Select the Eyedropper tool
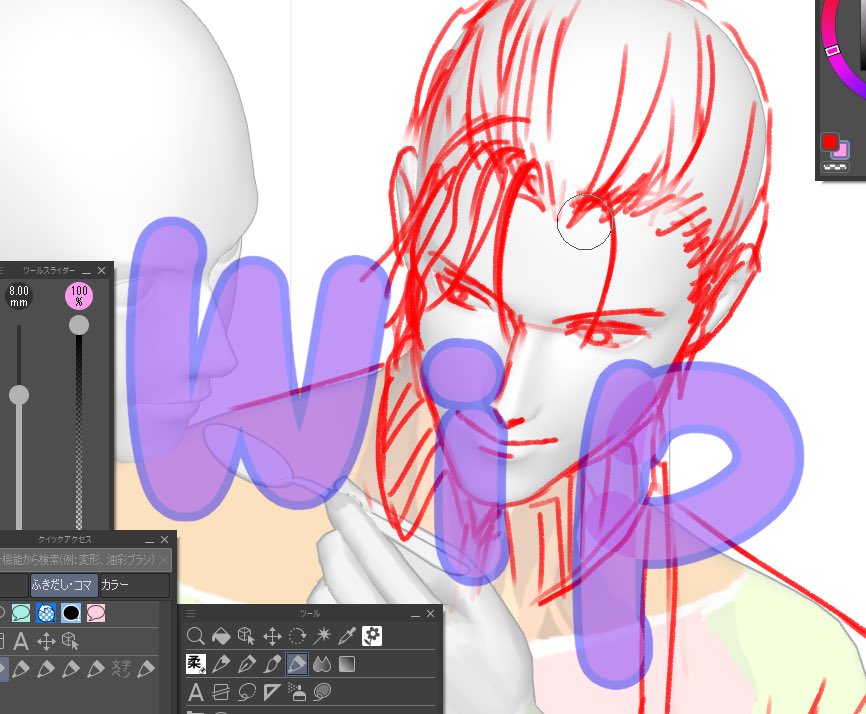Image resolution: width=866 pixels, height=714 pixels. tap(347, 636)
